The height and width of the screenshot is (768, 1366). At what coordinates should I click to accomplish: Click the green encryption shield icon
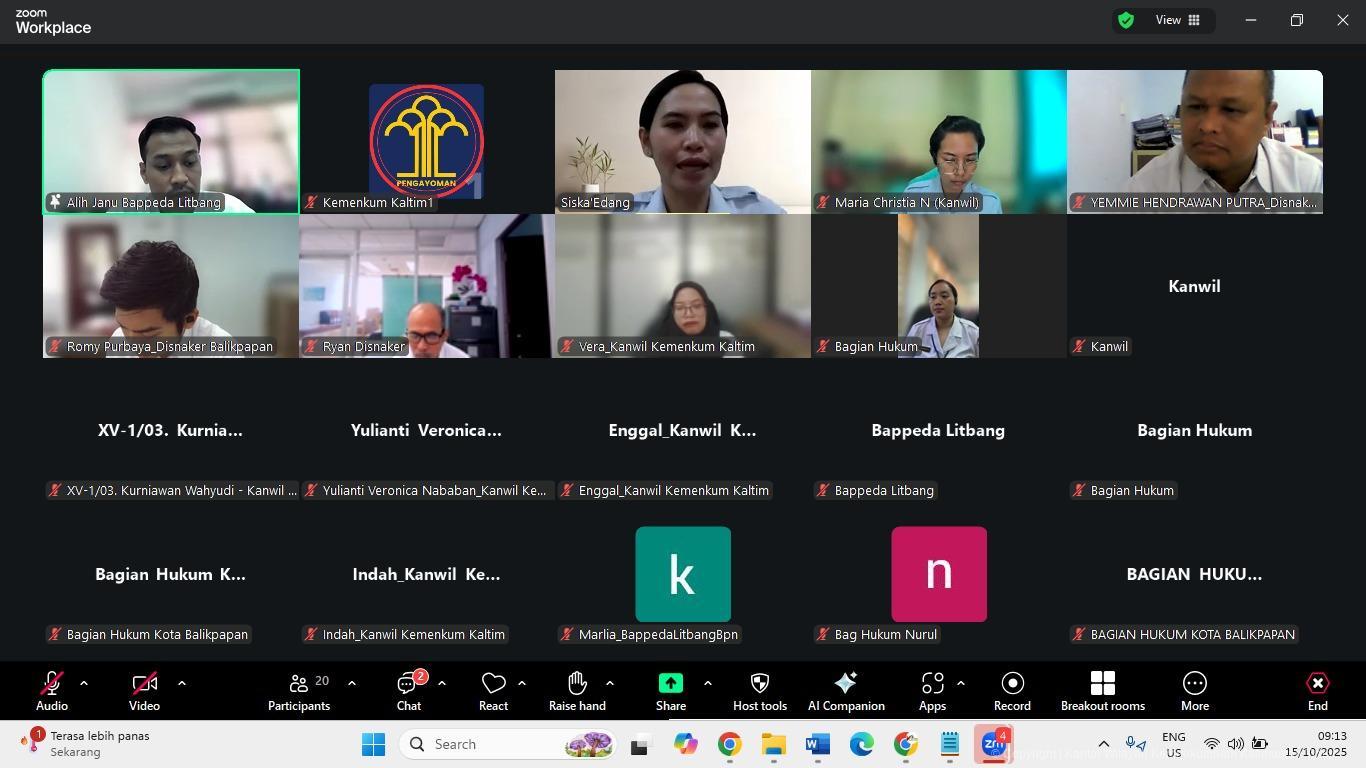[x=1126, y=20]
